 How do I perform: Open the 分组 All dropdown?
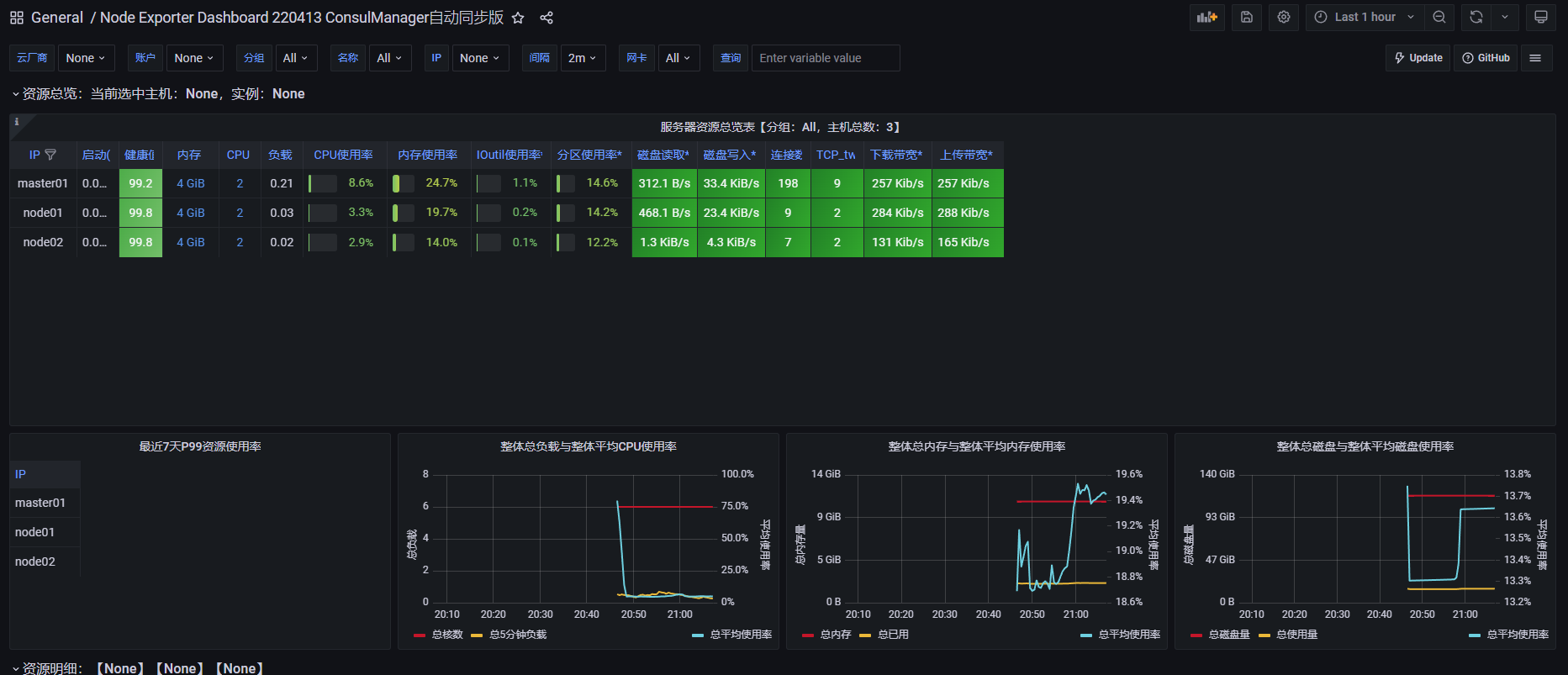click(296, 58)
